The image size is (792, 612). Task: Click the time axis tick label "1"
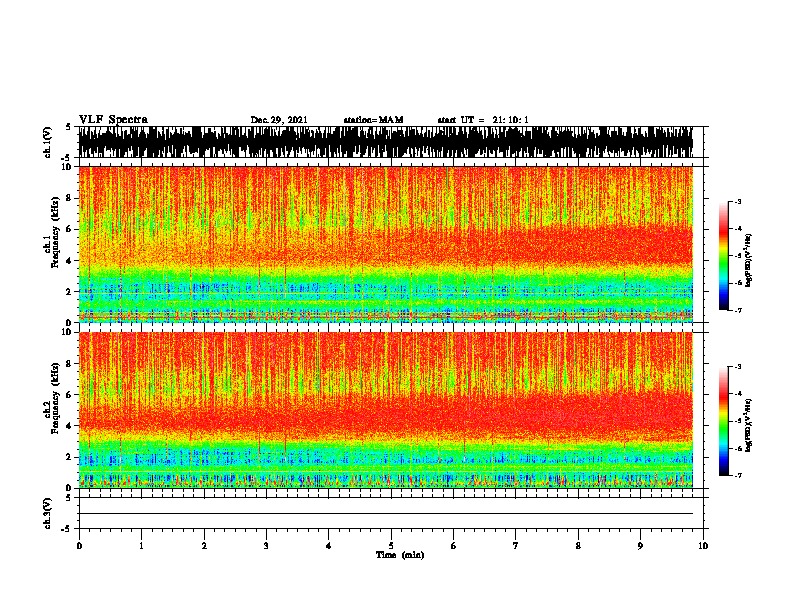point(141,546)
